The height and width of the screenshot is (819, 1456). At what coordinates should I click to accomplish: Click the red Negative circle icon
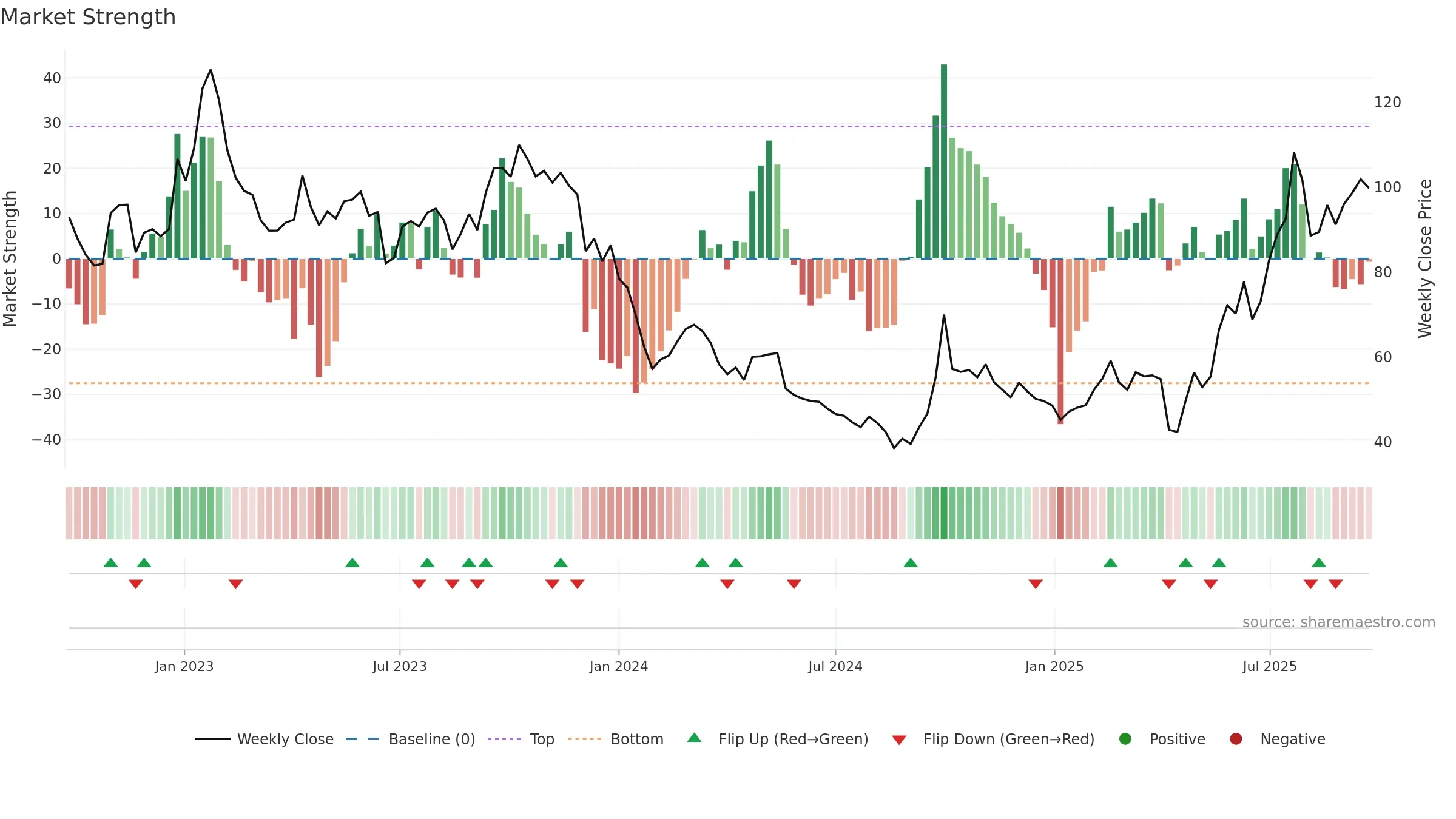coord(1236,739)
